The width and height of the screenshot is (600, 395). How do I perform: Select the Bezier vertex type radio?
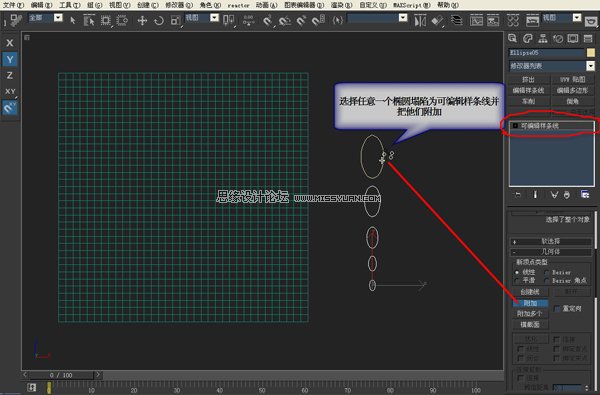[547, 273]
